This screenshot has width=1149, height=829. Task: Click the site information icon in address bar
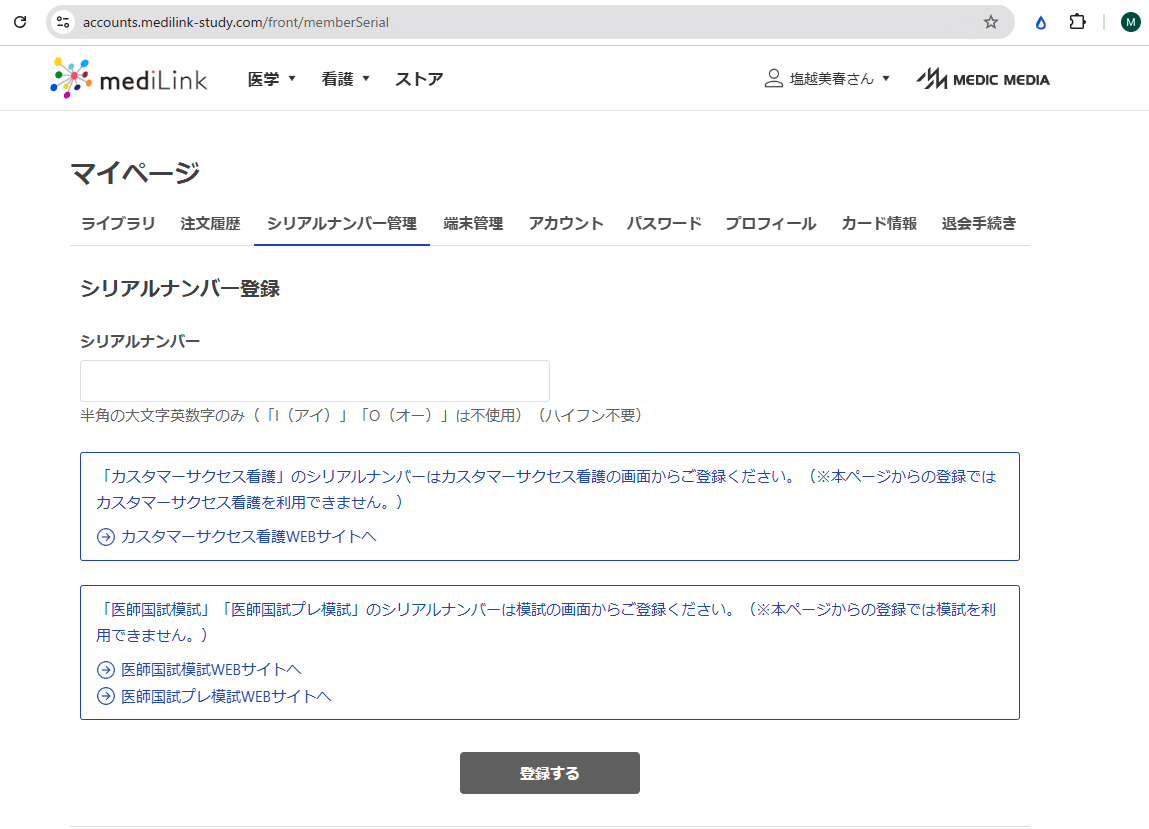coord(63,21)
